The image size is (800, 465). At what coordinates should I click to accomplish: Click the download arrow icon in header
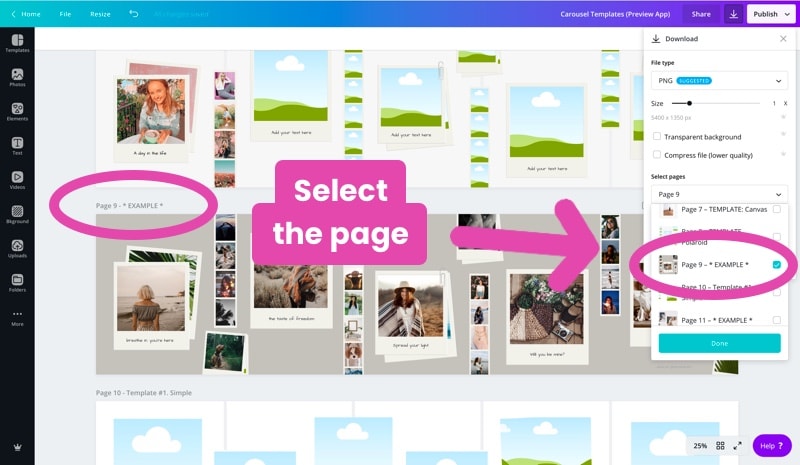(733, 14)
